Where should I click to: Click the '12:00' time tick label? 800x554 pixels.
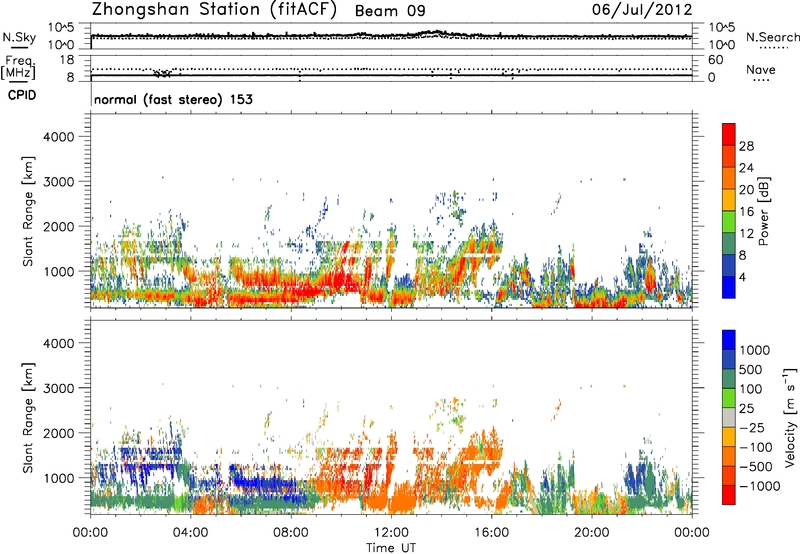391,533
